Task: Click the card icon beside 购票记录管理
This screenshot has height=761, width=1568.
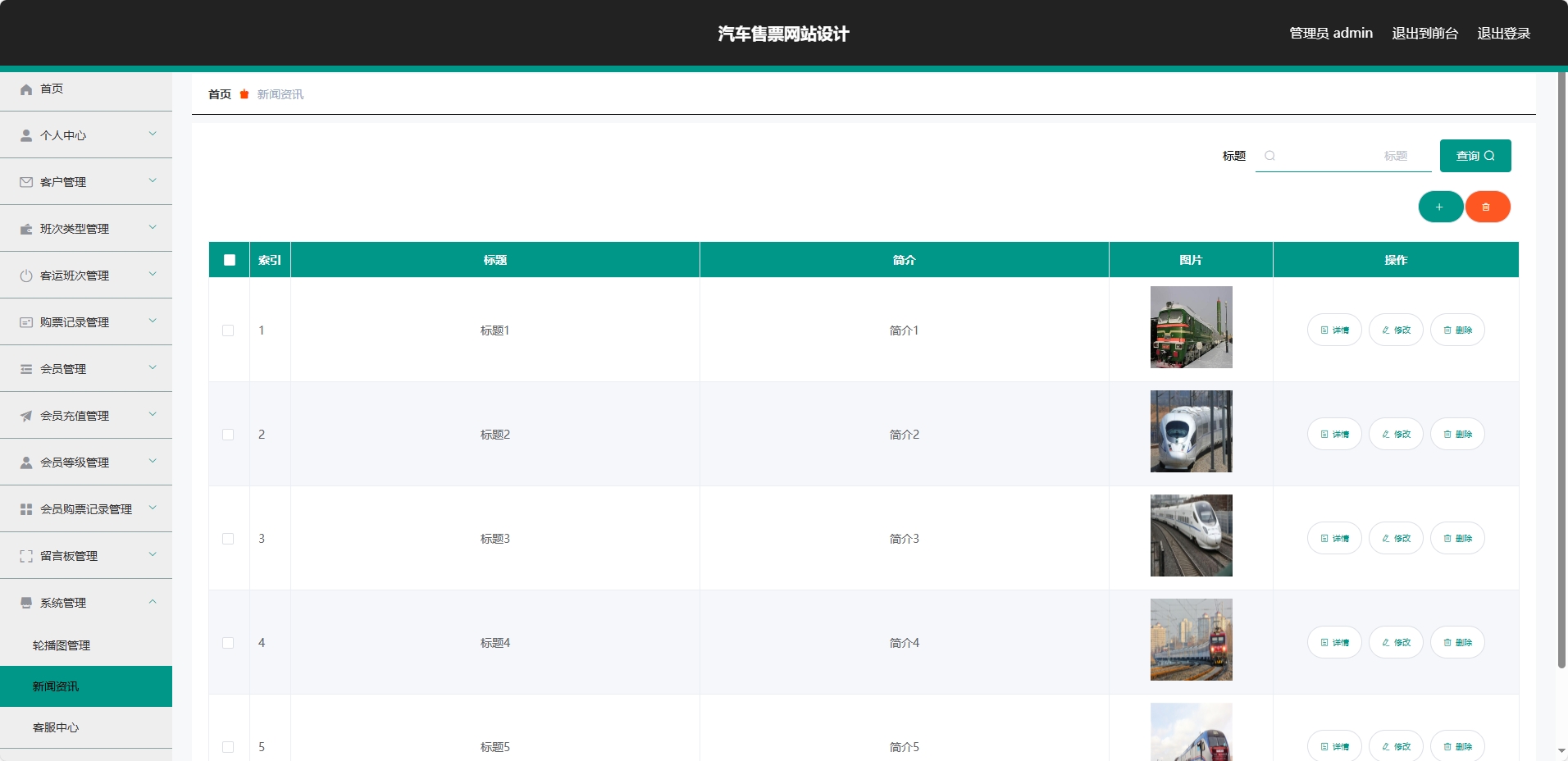Action: 26,322
